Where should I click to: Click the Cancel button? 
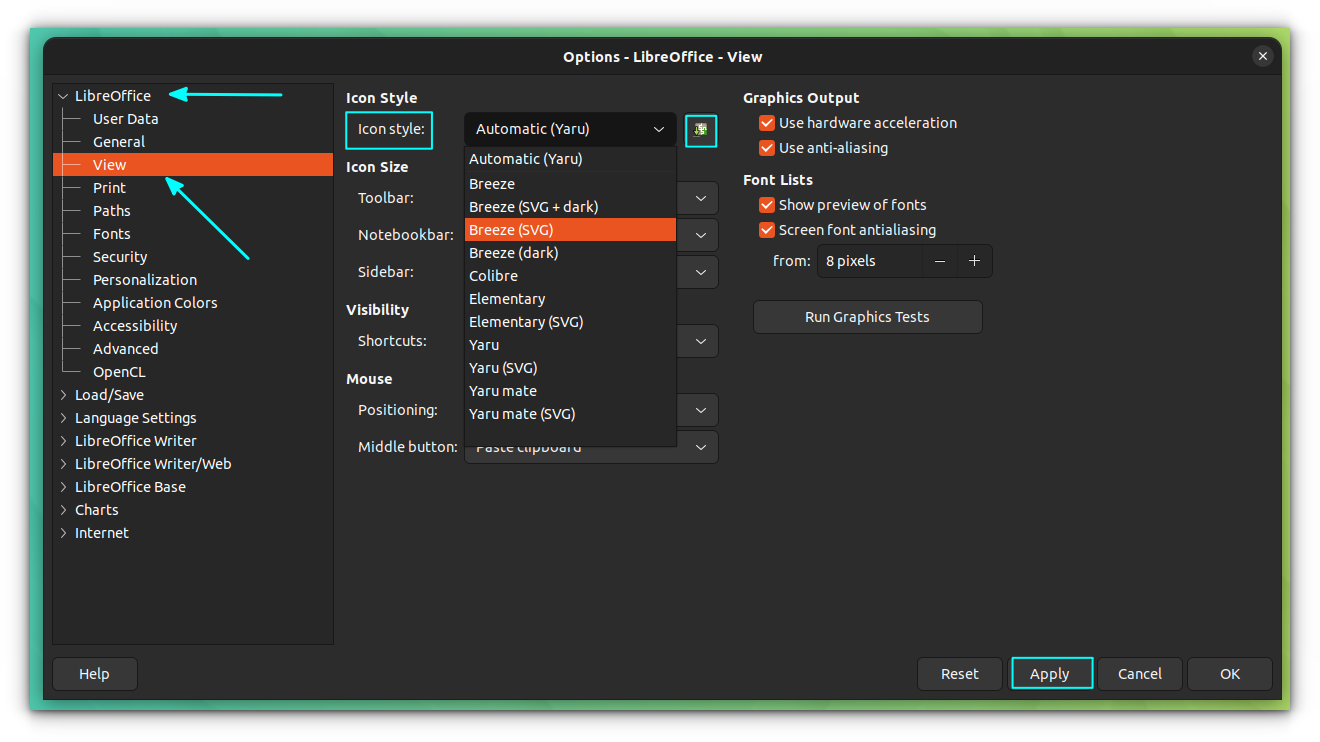(x=1140, y=674)
